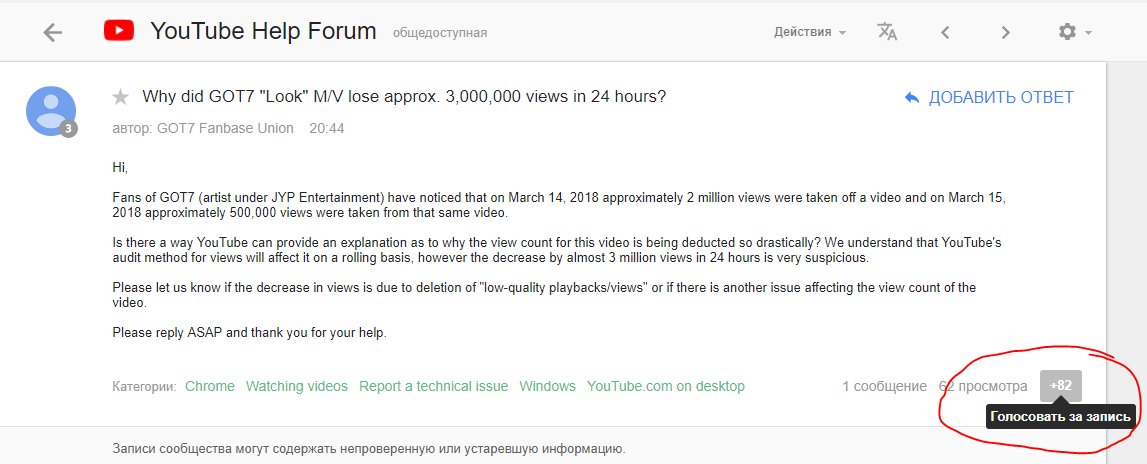Open GOT7 Fanbase Union author name
The width and height of the screenshot is (1147, 464).
tap(225, 128)
